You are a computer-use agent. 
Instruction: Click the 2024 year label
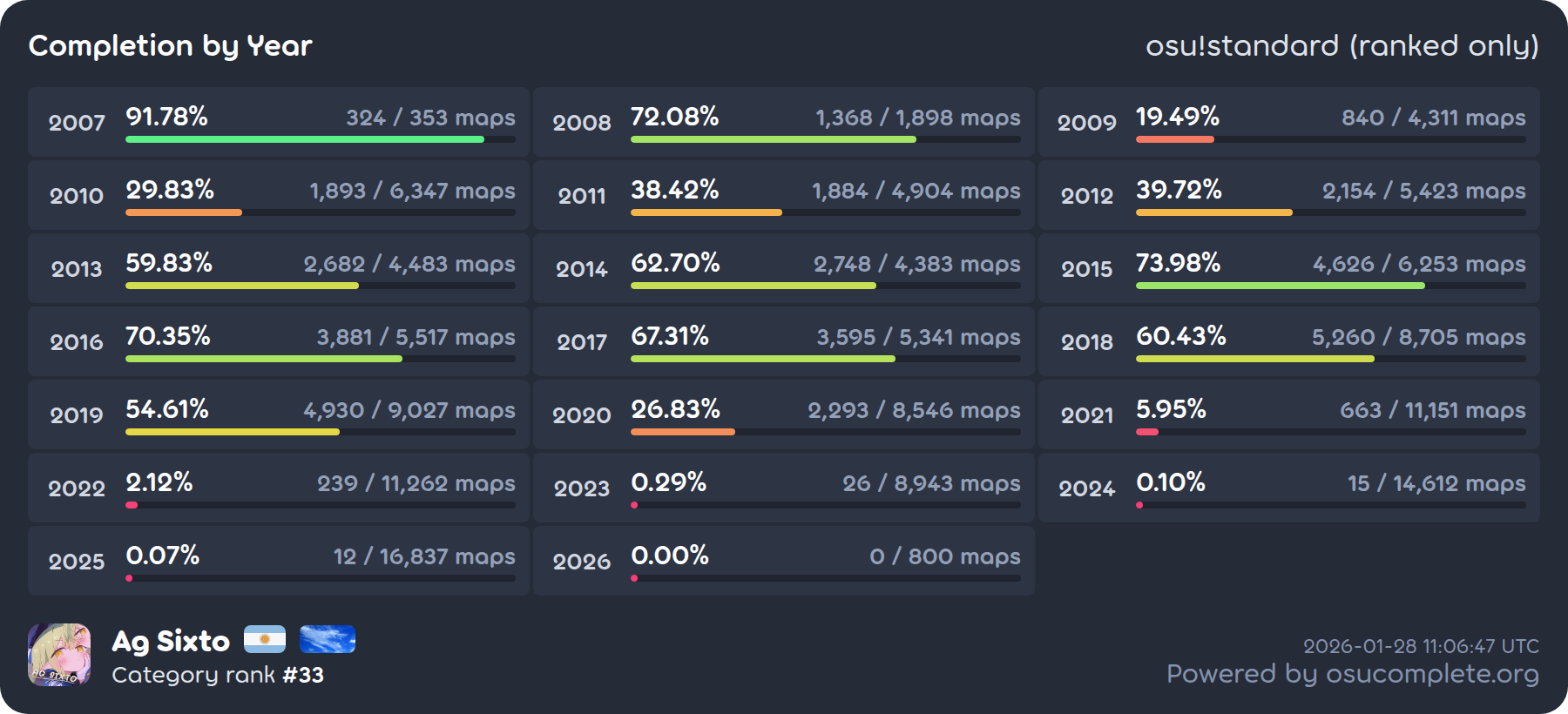1086,488
